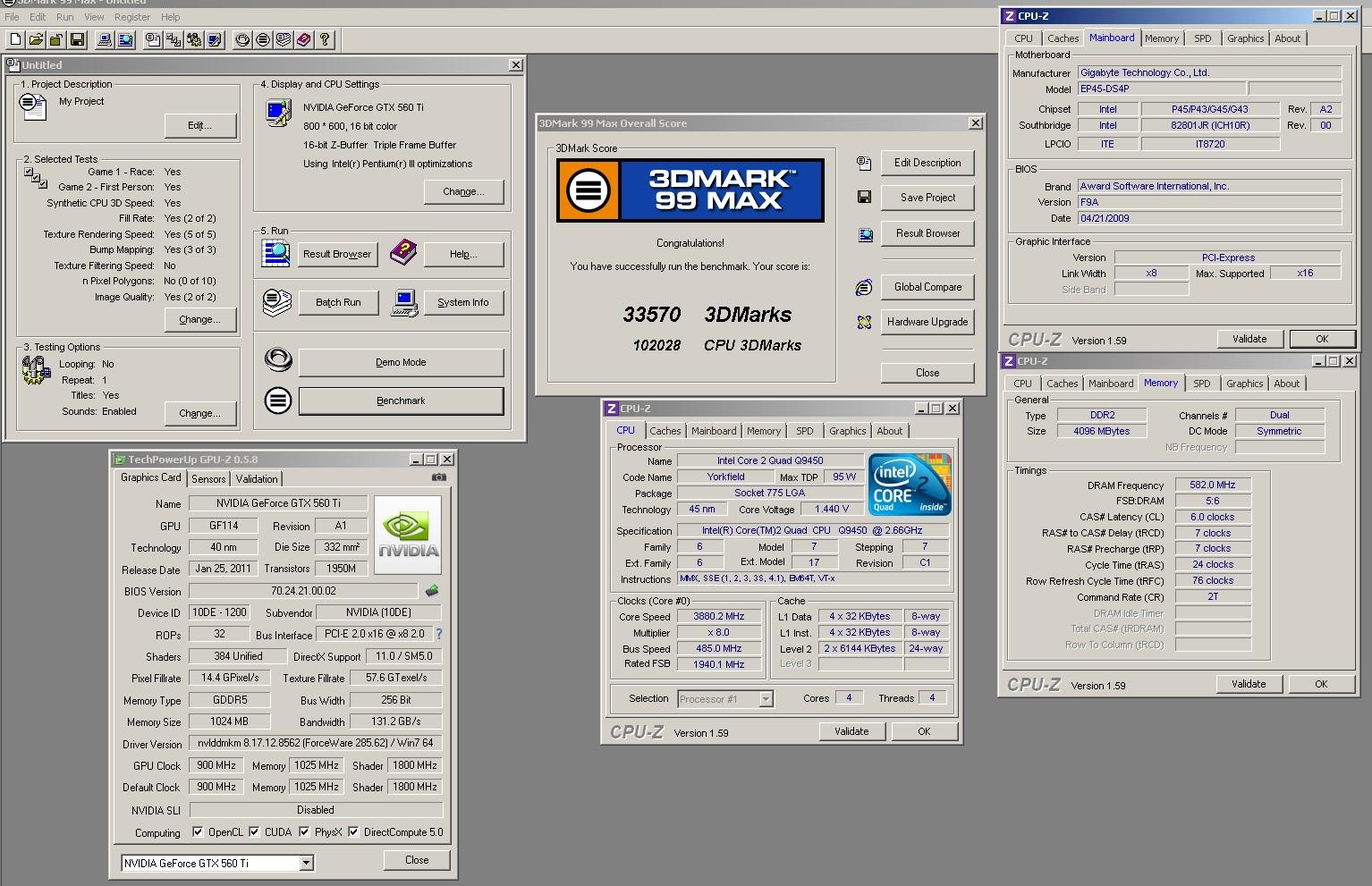Screen dimensions: 1372x886
Task: Click Edit button in Project Description
Action: 200,125
